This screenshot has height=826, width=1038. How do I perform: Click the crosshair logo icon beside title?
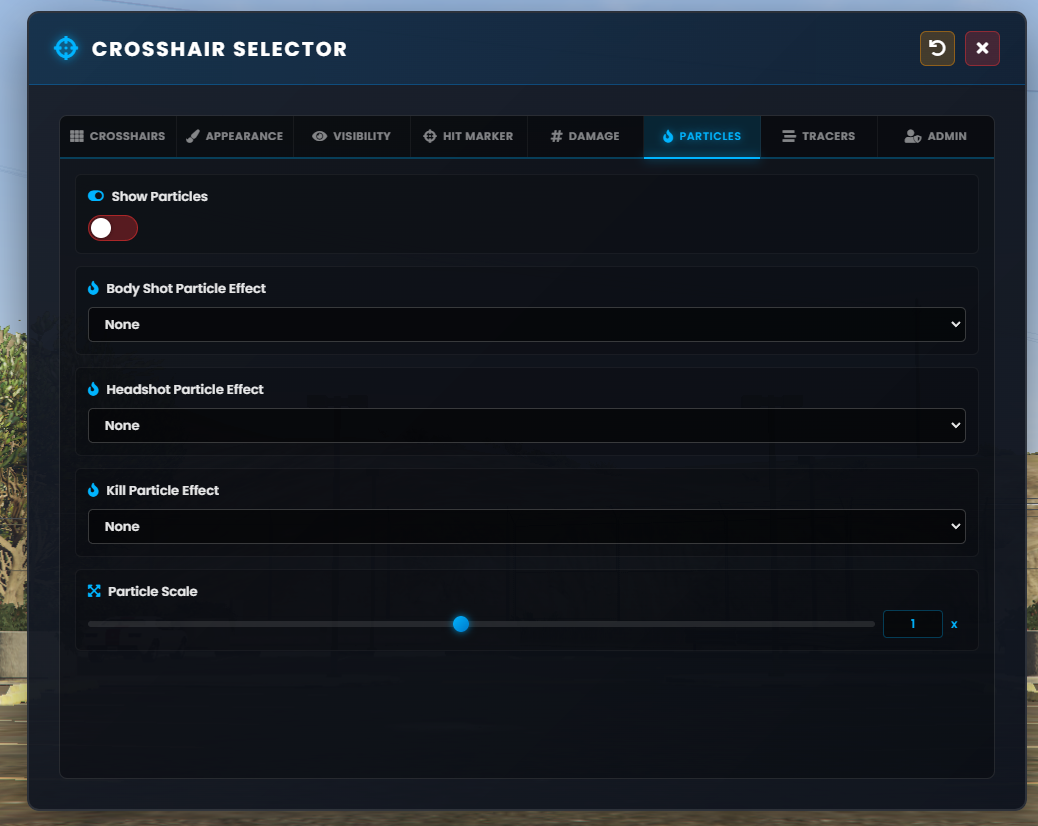(66, 48)
